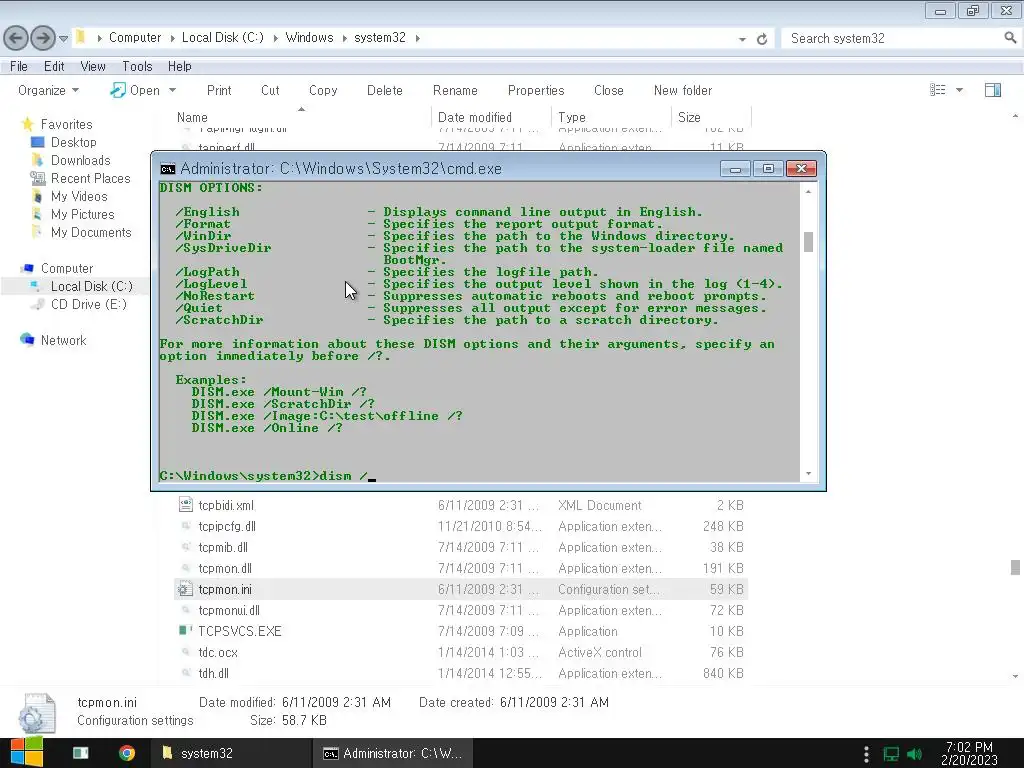Click the search magnifier icon
This screenshot has height=768, width=1024.
point(1010,38)
